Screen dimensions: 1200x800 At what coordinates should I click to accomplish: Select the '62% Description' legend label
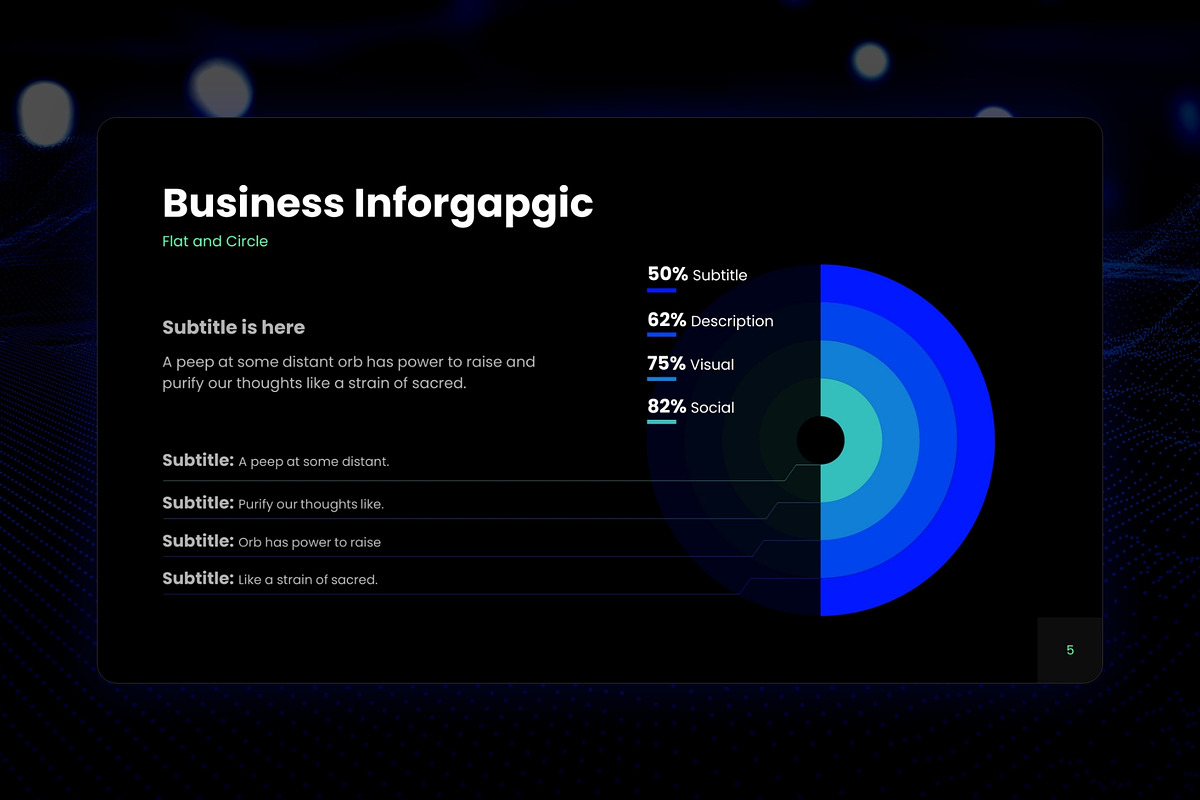[710, 320]
